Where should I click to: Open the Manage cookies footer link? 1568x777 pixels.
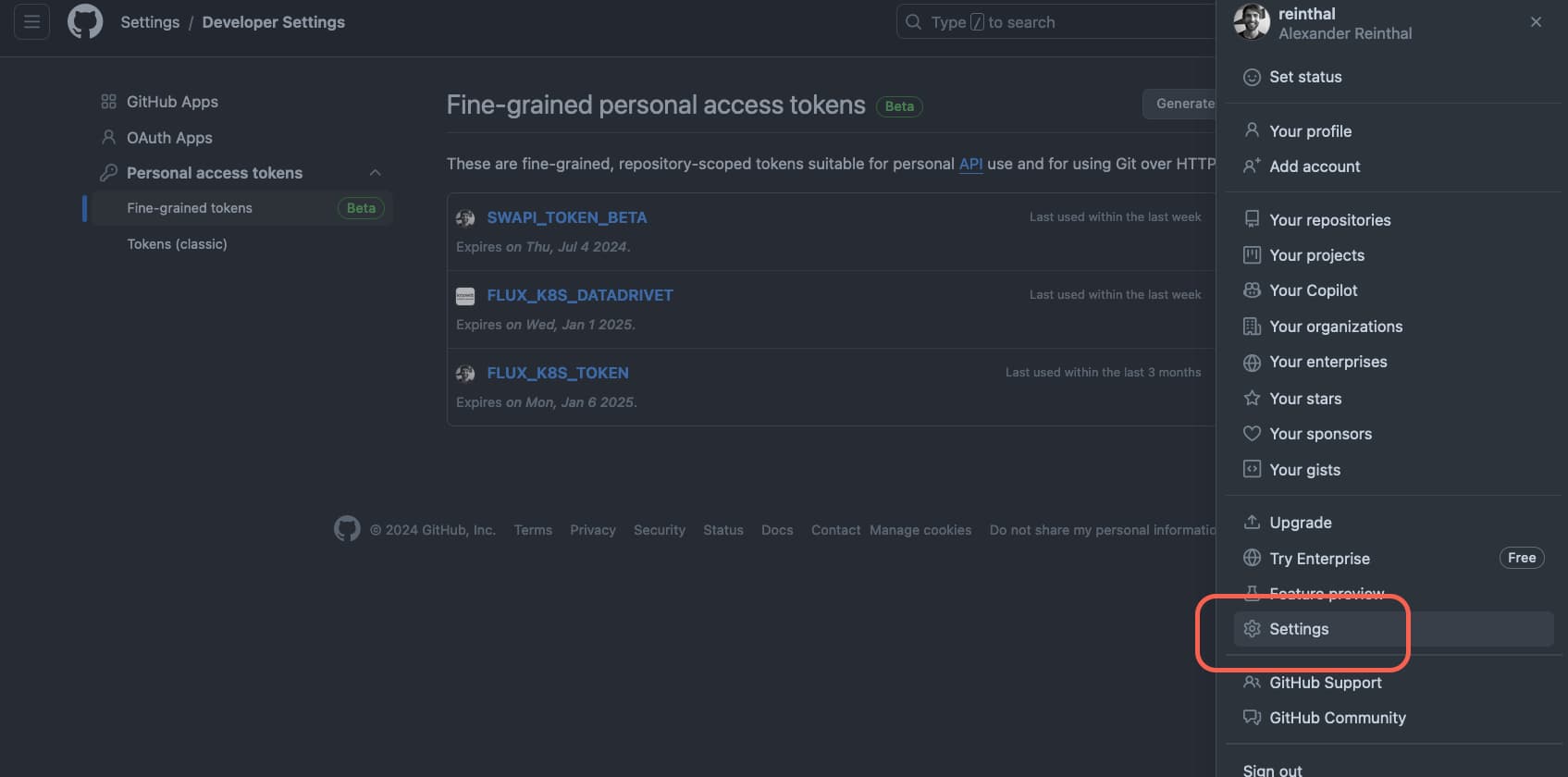[920, 530]
